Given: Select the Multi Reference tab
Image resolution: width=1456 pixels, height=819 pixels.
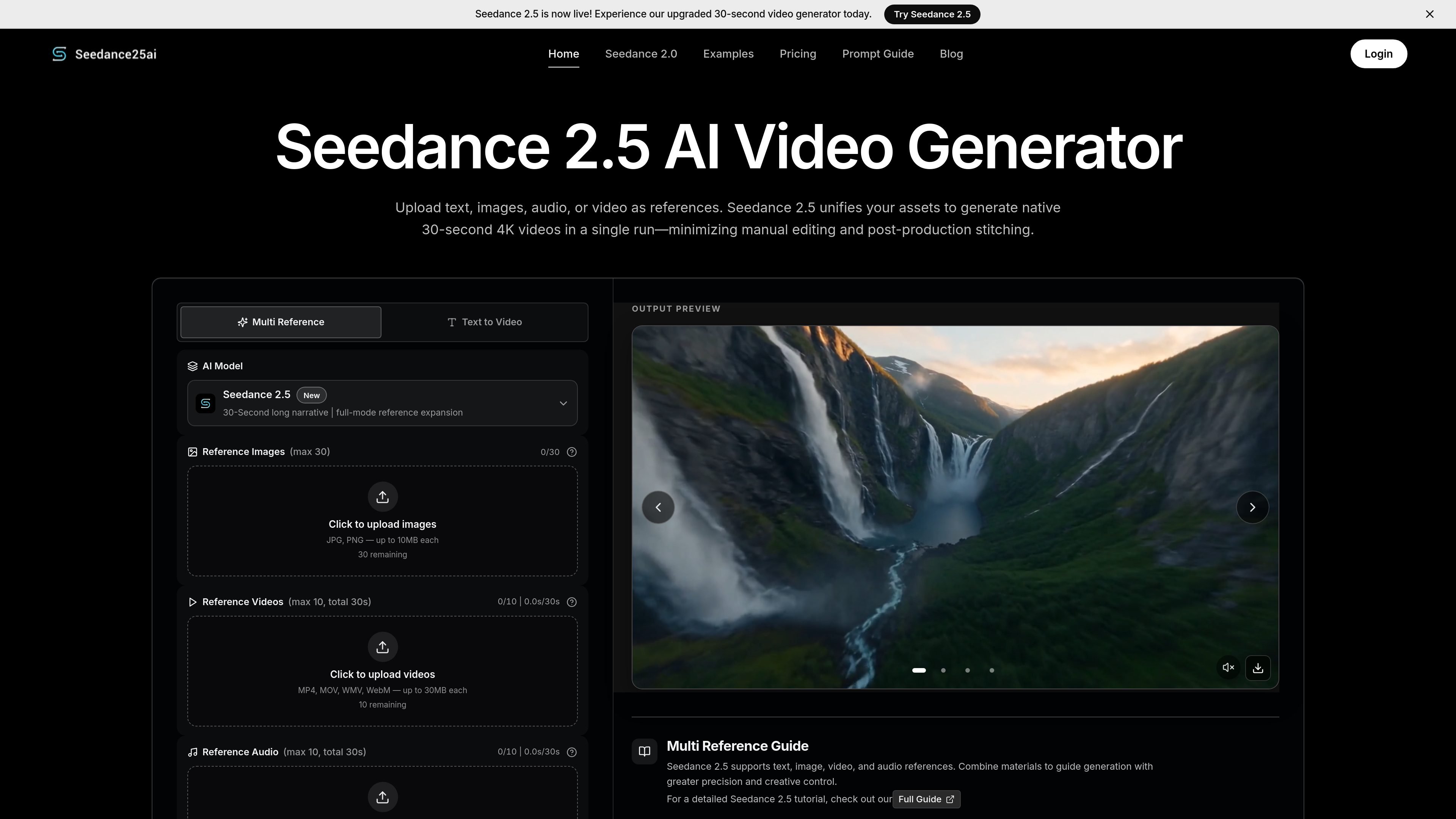Looking at the screenshot, I should pos(280,322).
